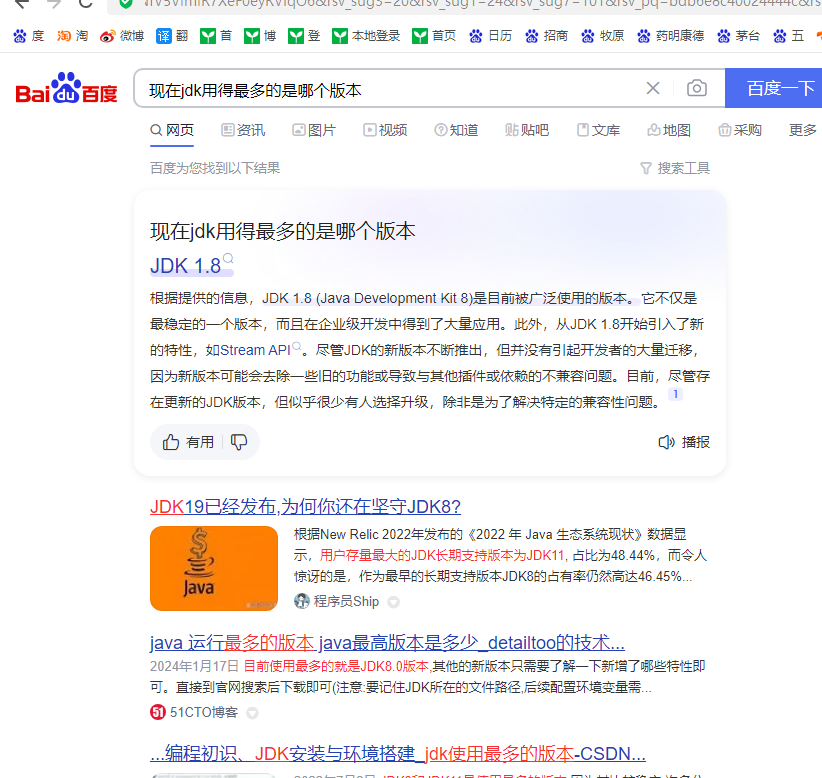Click the orange Java thumbnail image
This screenshot has width=822, height=778.
tap(214, 568)
